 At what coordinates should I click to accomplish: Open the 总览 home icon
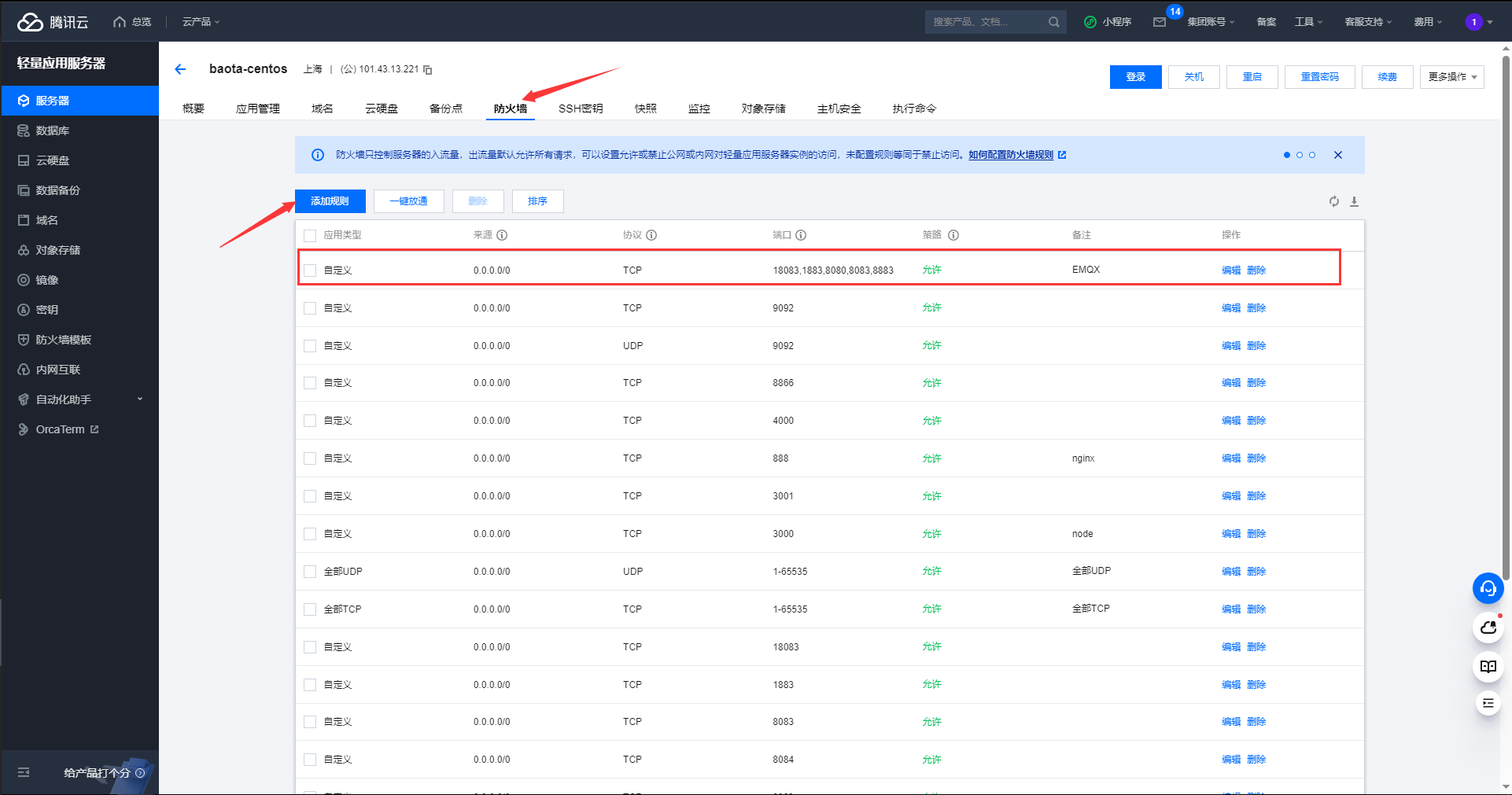pyautogui.click(x=120, y=22)
